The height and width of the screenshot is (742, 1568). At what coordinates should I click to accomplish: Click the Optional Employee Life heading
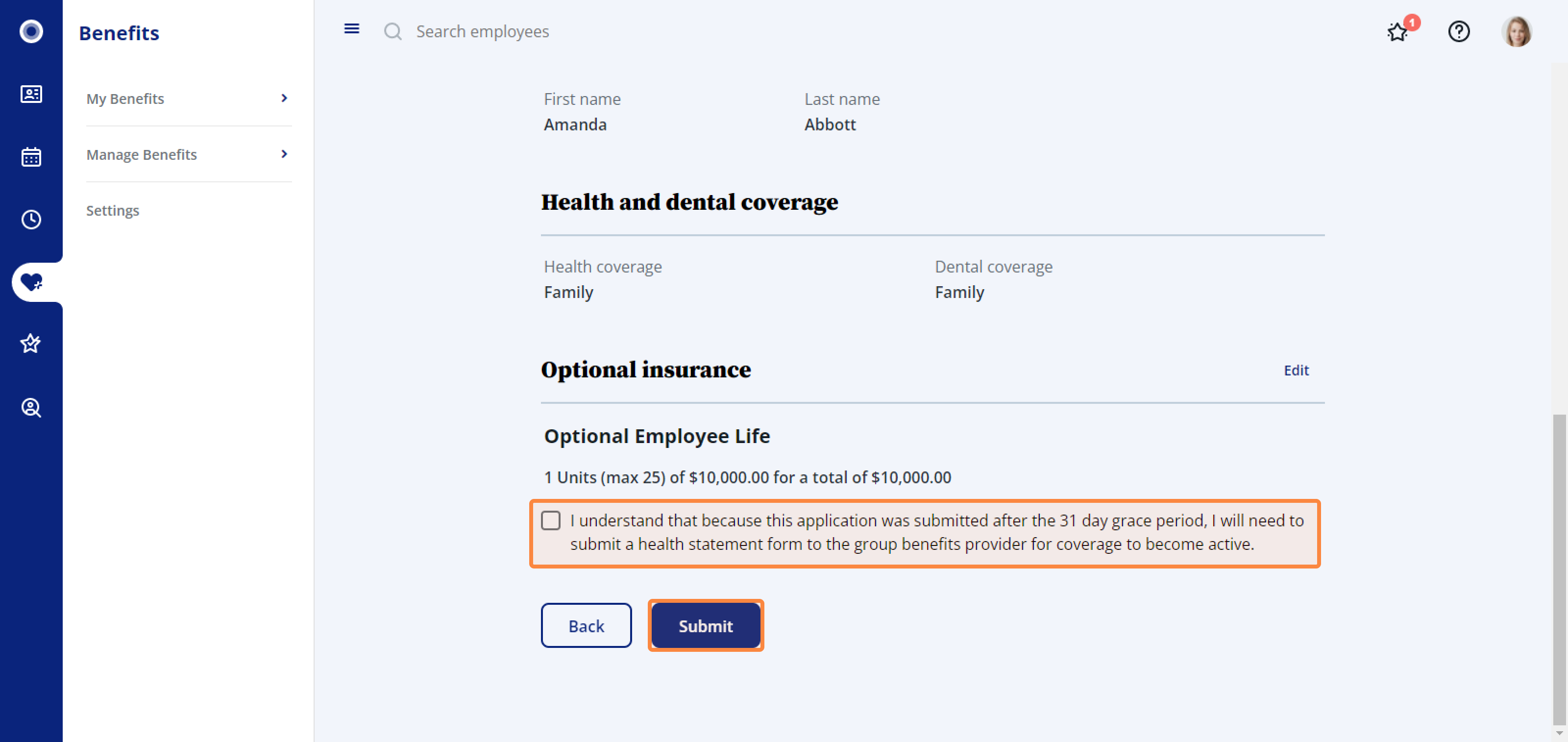(657, 436)
